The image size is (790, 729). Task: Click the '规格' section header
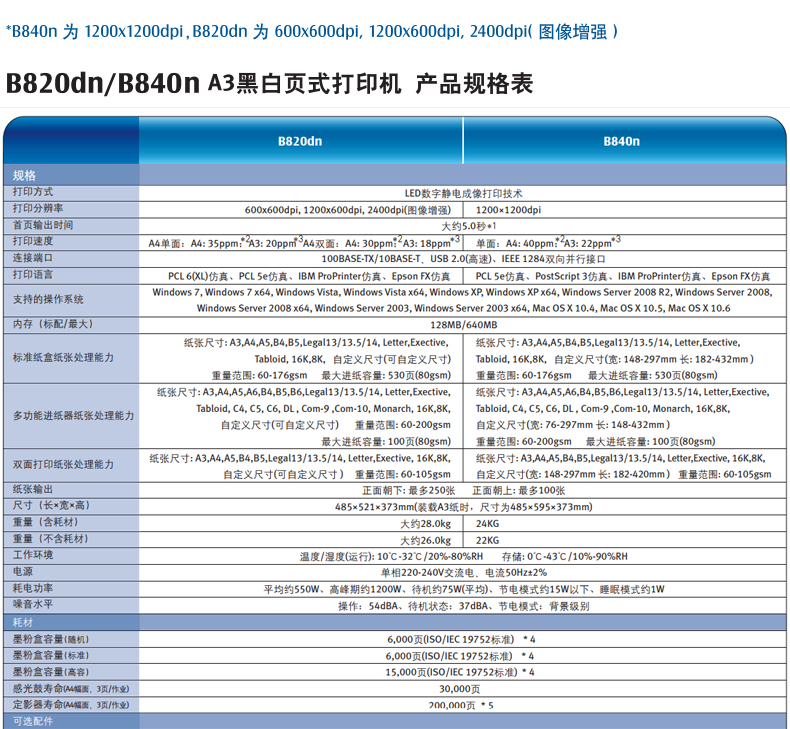(24, 175)
